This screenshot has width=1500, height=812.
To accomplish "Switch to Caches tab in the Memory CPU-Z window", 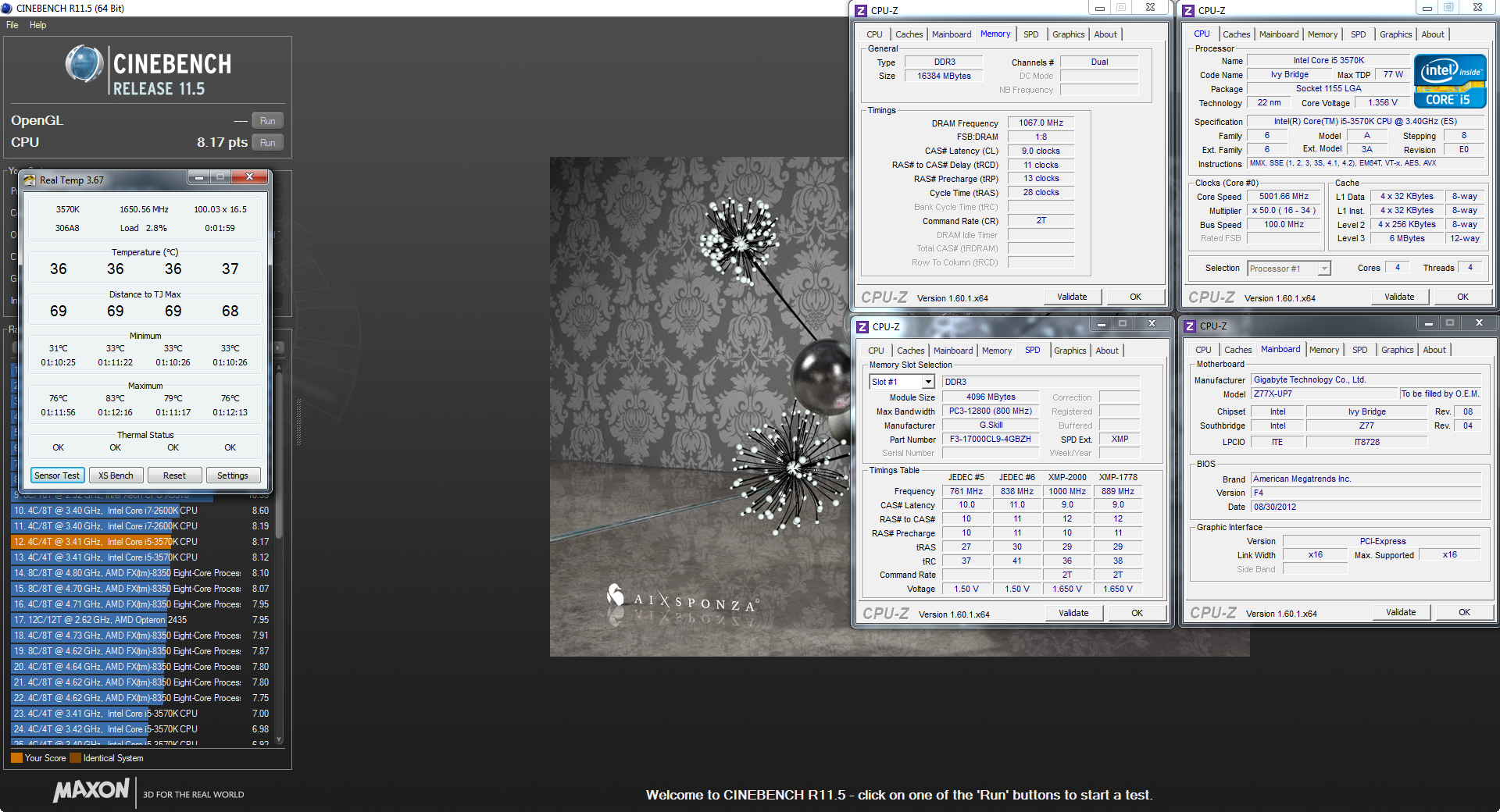I will tap(909, 34).
